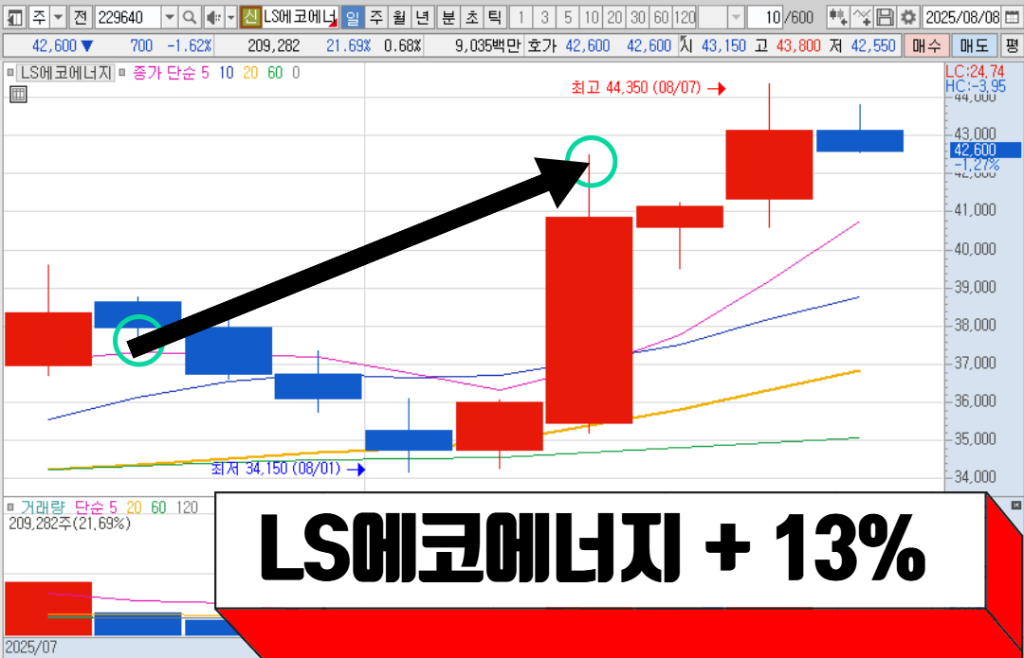Select the 1 interval button

point(521,17)
